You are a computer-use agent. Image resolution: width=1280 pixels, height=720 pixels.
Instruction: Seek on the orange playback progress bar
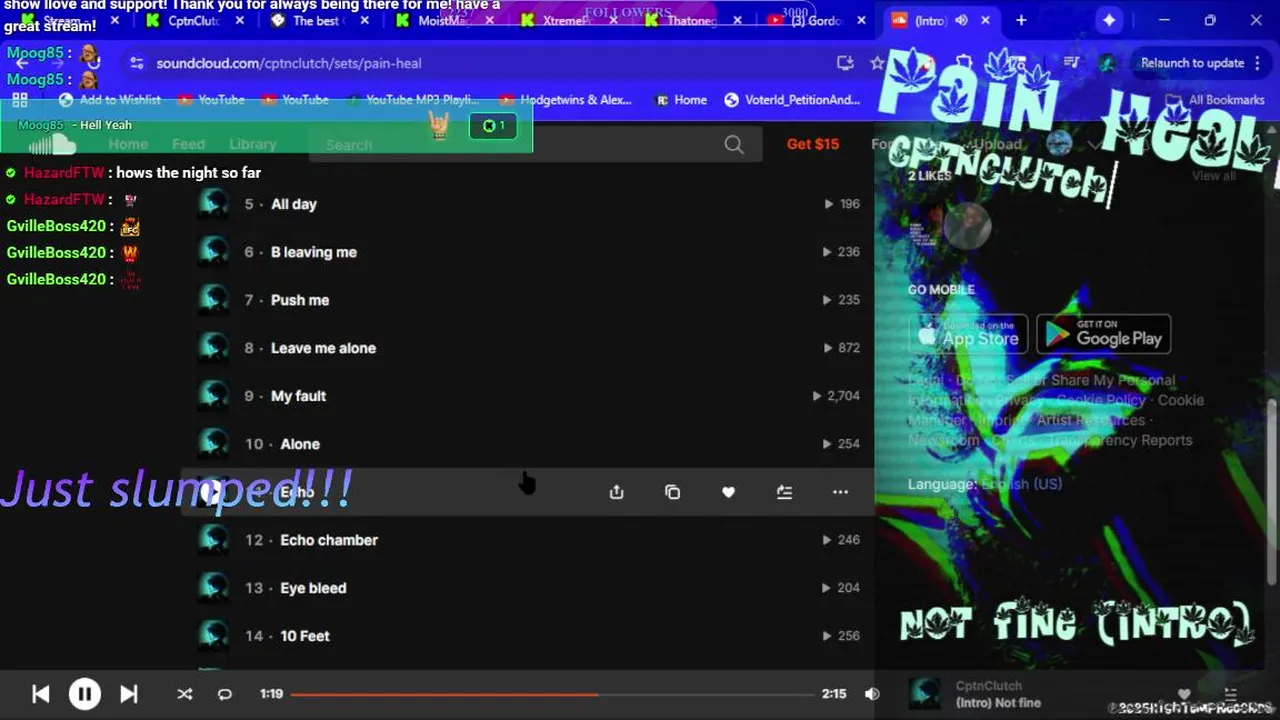point(552,694)
